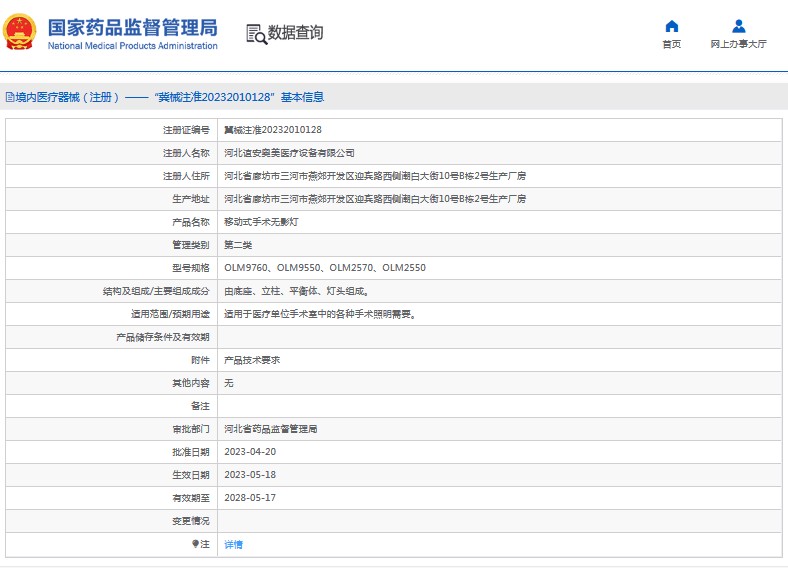This screenshot has width=788, height=568.
Task: Open the 详情 link in the bottom row
Action: 233,544
